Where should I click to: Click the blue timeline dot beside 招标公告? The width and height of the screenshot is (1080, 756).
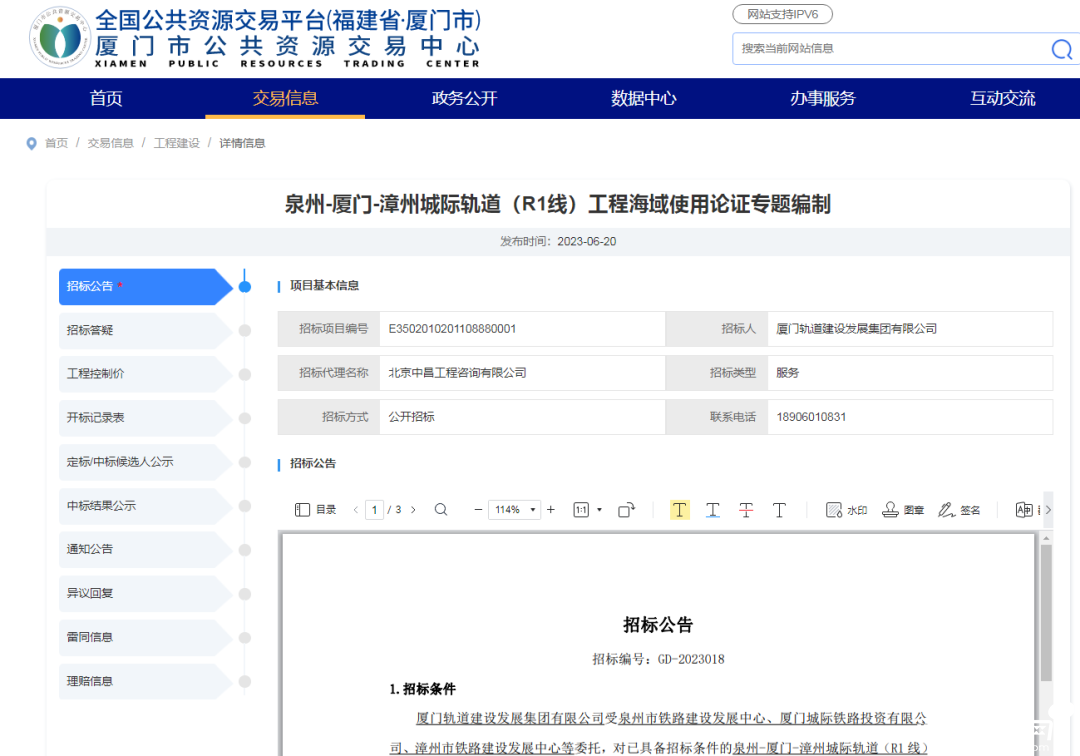pyautogui.click(x=245, y=286)
